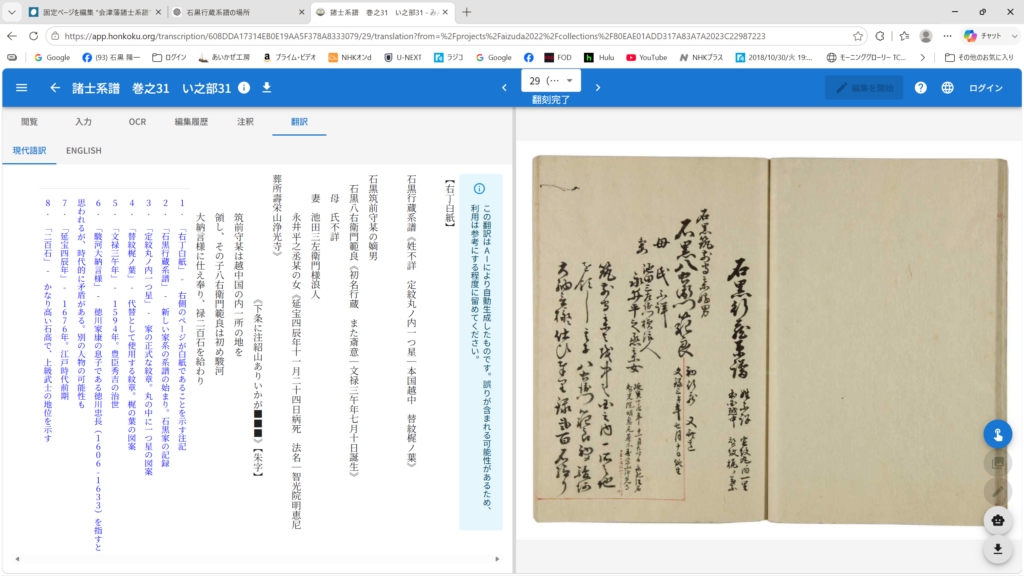1024x576 pixels.
Task: Open the プライム・ビデオ bookmark
Action: [x=290, y=57]
